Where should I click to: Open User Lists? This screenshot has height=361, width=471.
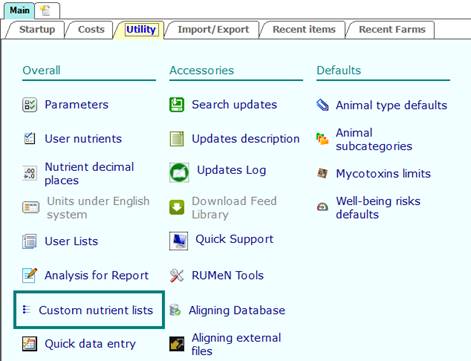click(71, 241)
